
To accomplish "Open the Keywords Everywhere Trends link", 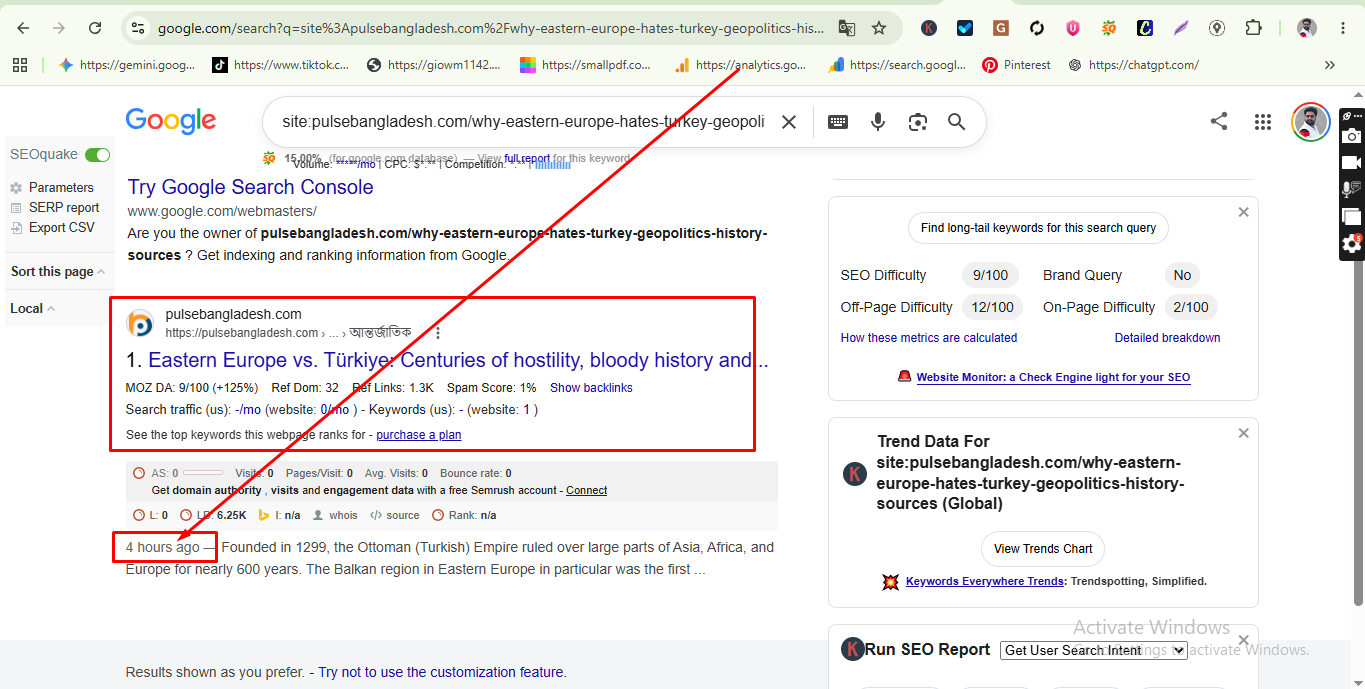I will coord(985,581).
